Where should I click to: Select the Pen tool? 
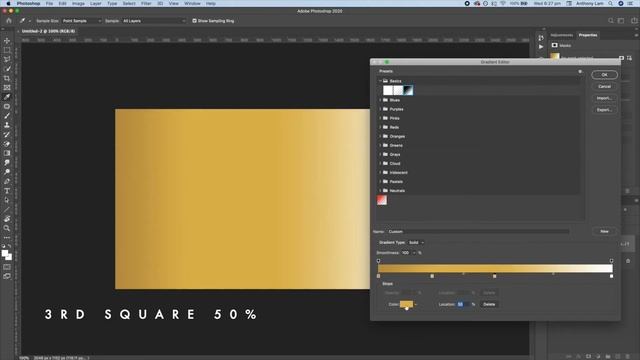pyautogui.click(x=7, y=182)
